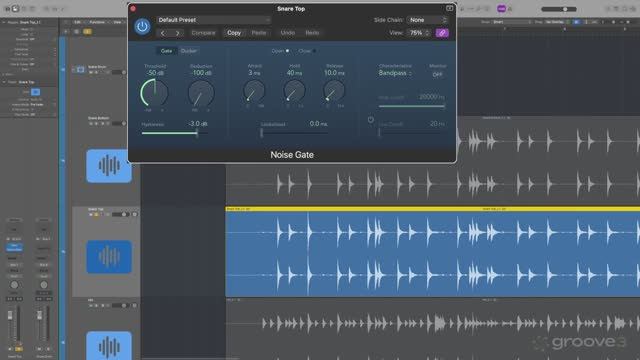640x360 pixels.
Task: Click the master volume slider in the control bar
Action: click(x=559, y=9)
